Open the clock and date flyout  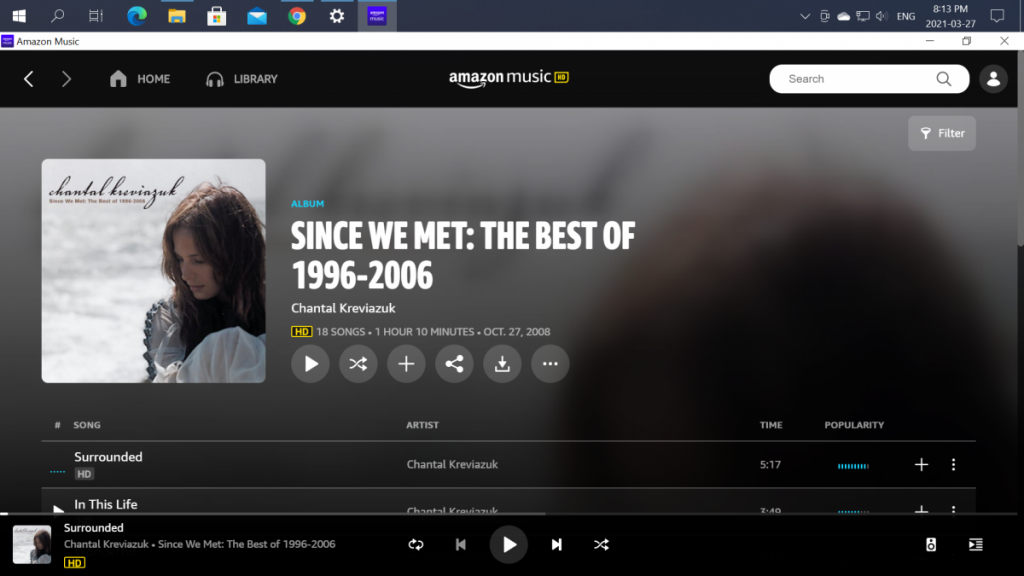pos(950,16)
